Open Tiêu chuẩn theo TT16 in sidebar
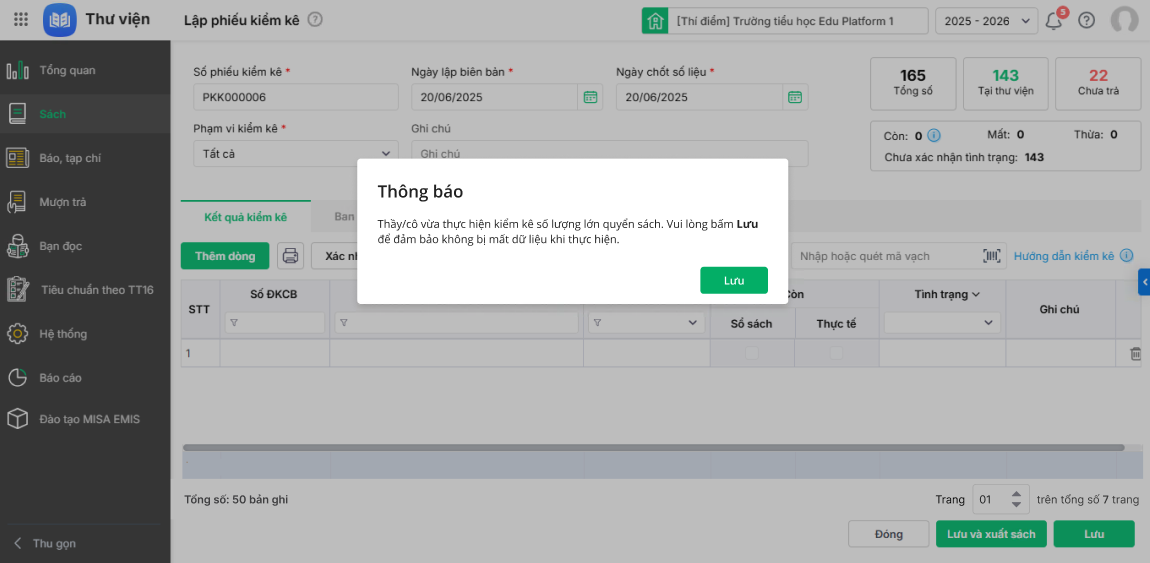The width and height of the screenshot is (1150, 563). point(85,290)
